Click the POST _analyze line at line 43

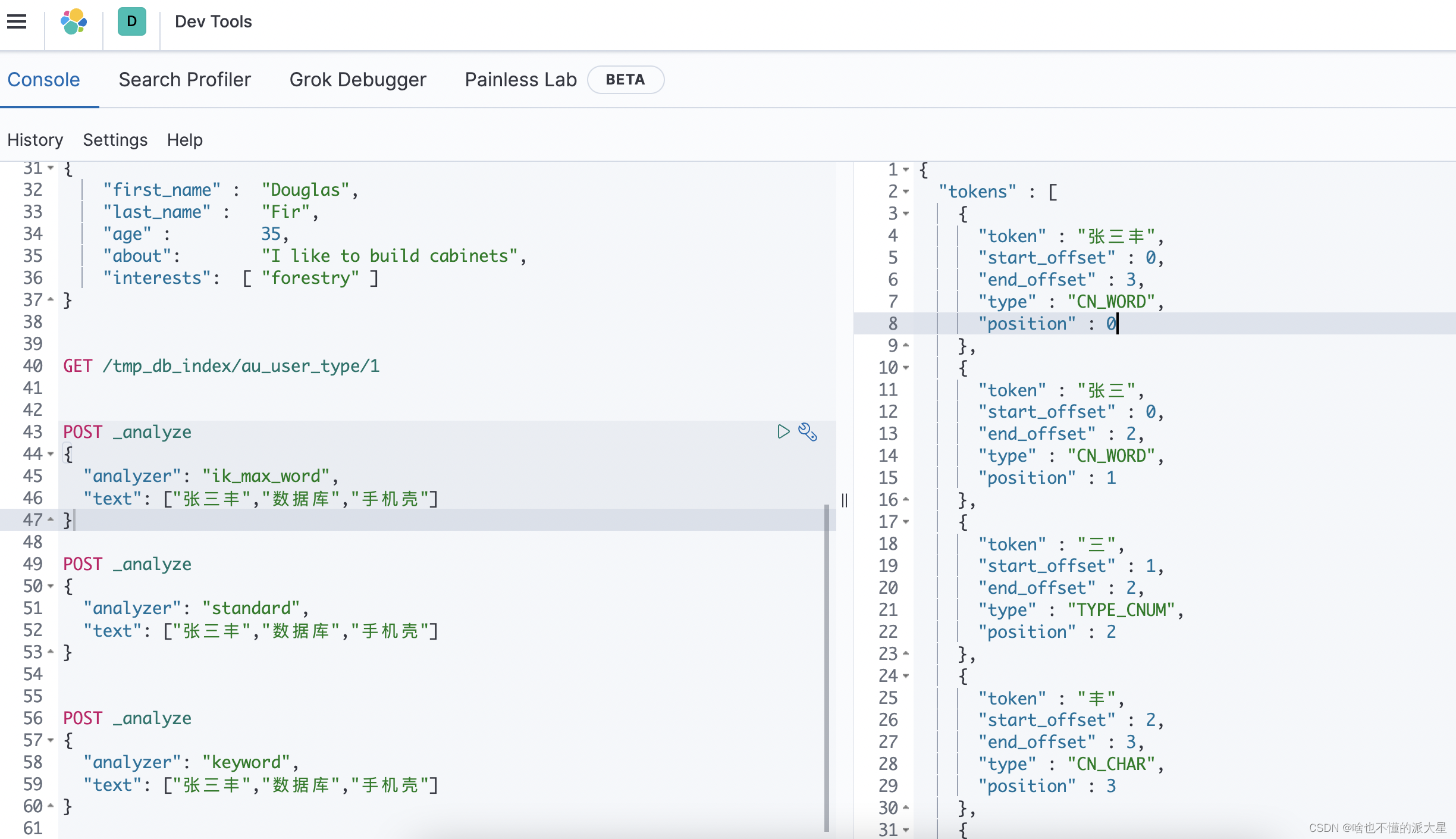point(127,431)
